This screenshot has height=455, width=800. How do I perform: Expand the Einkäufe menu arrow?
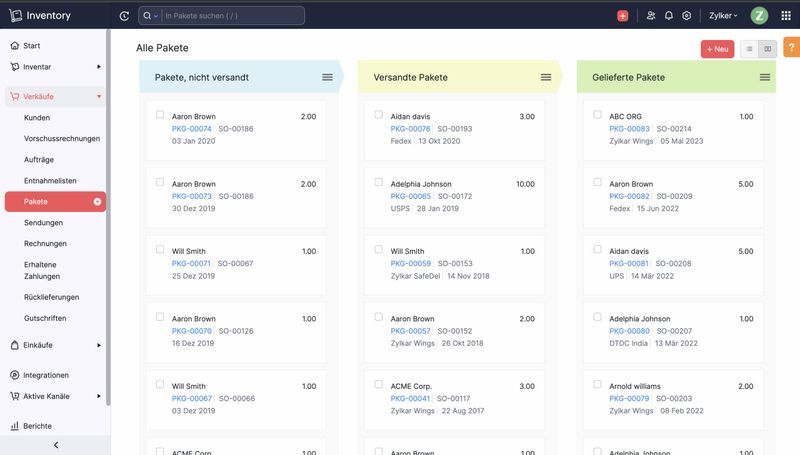pyautogui.click(x=99, y=345)
